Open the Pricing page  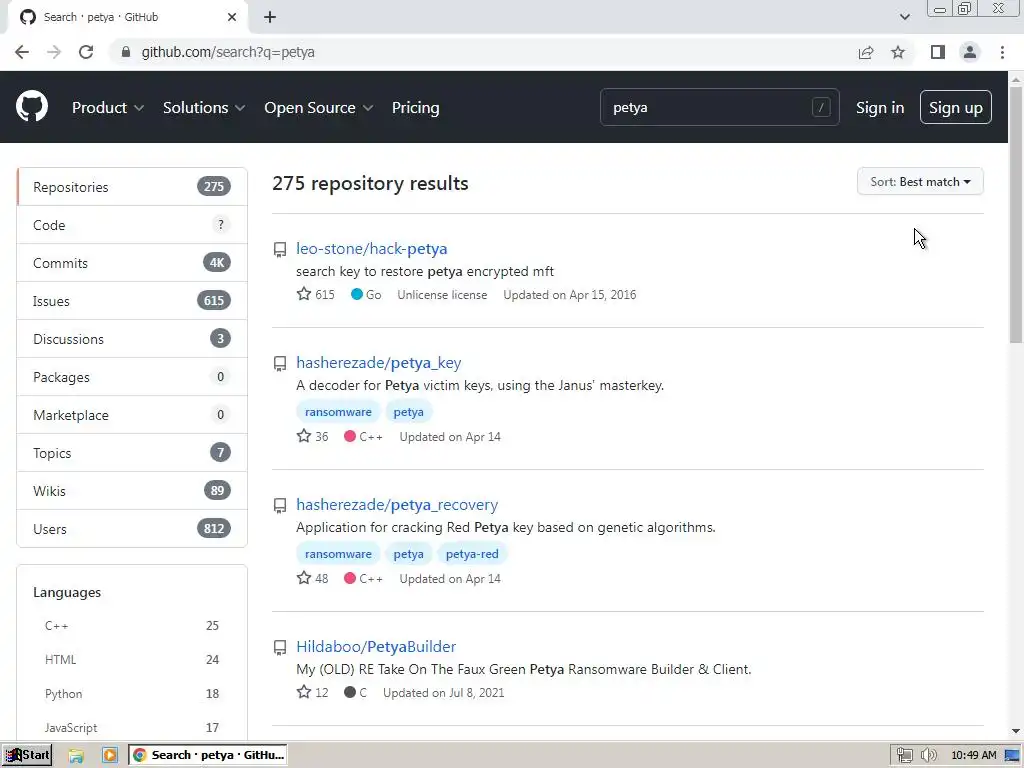point(415,108)
